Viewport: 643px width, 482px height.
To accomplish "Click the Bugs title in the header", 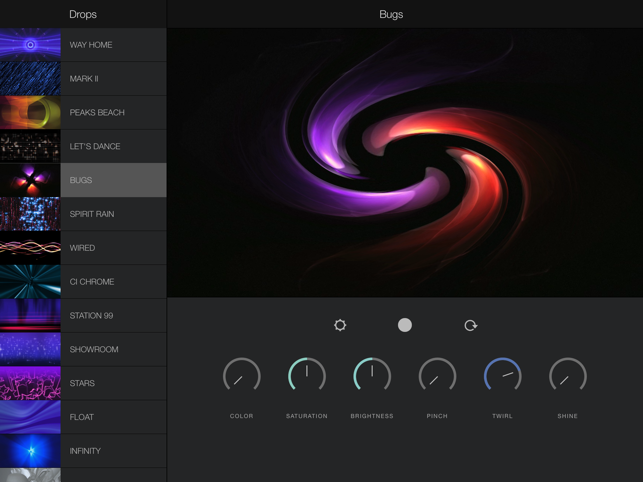I will [391, 14].
